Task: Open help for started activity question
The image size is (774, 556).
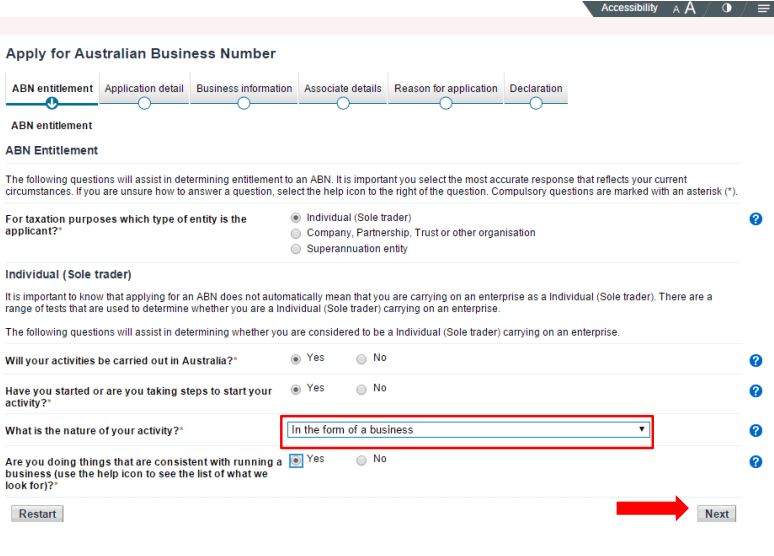Action: (756, 391)
